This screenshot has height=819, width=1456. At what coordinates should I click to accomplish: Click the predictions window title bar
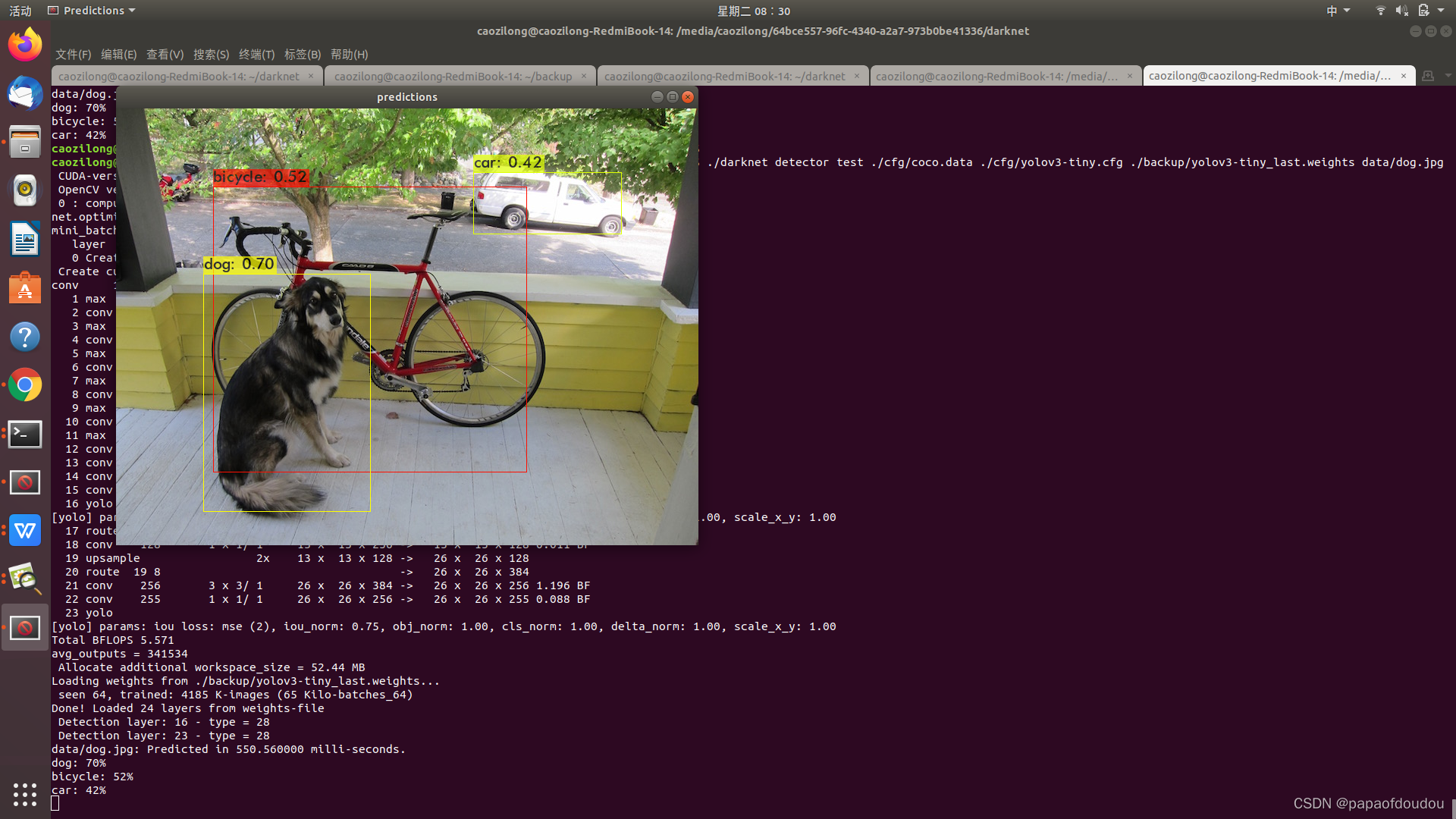(406, 97)
